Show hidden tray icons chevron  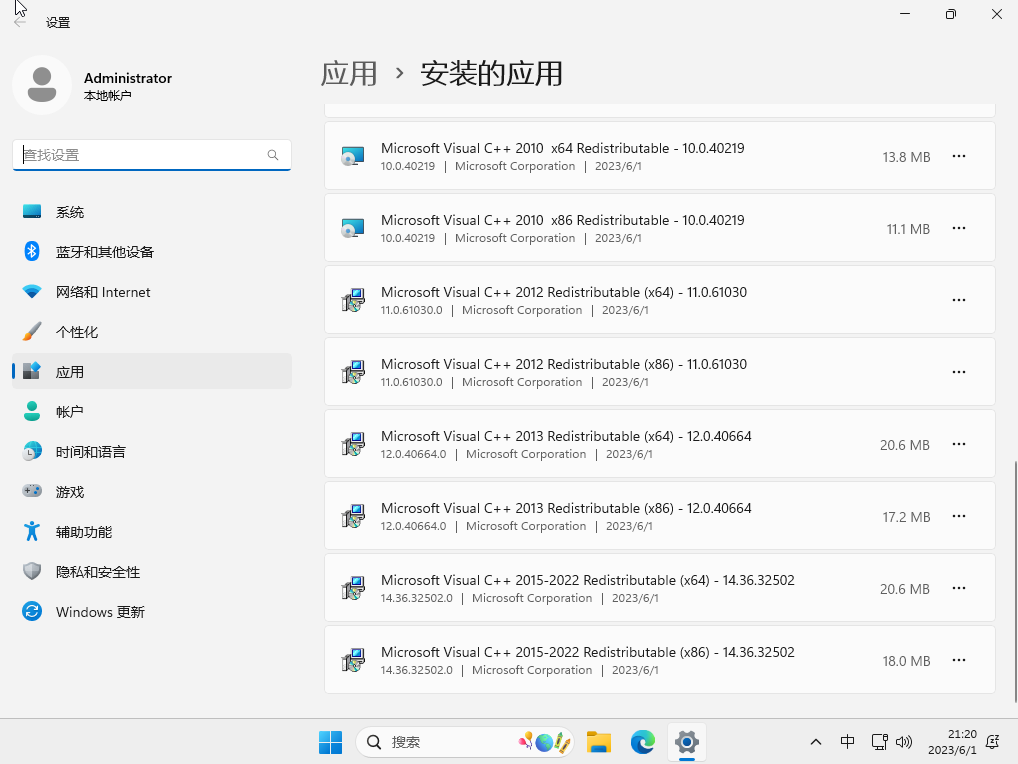(816, 742)
